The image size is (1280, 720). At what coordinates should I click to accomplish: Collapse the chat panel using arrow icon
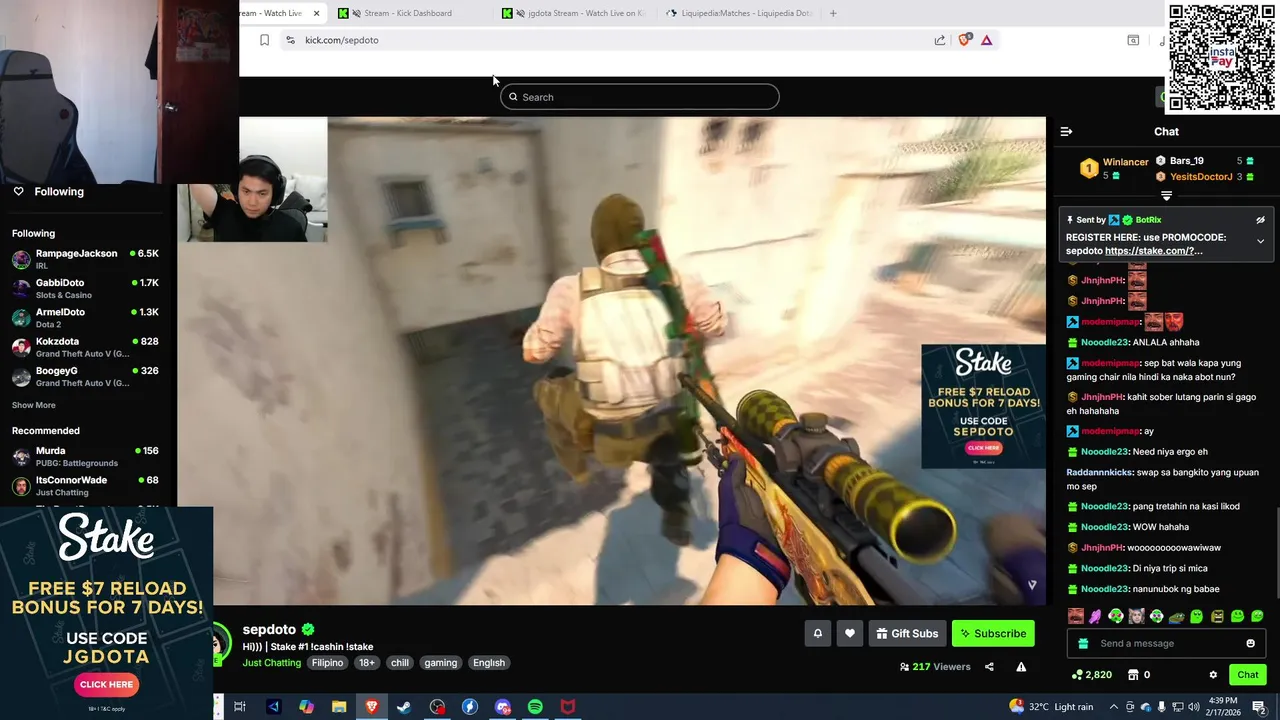coord(1066,131)
